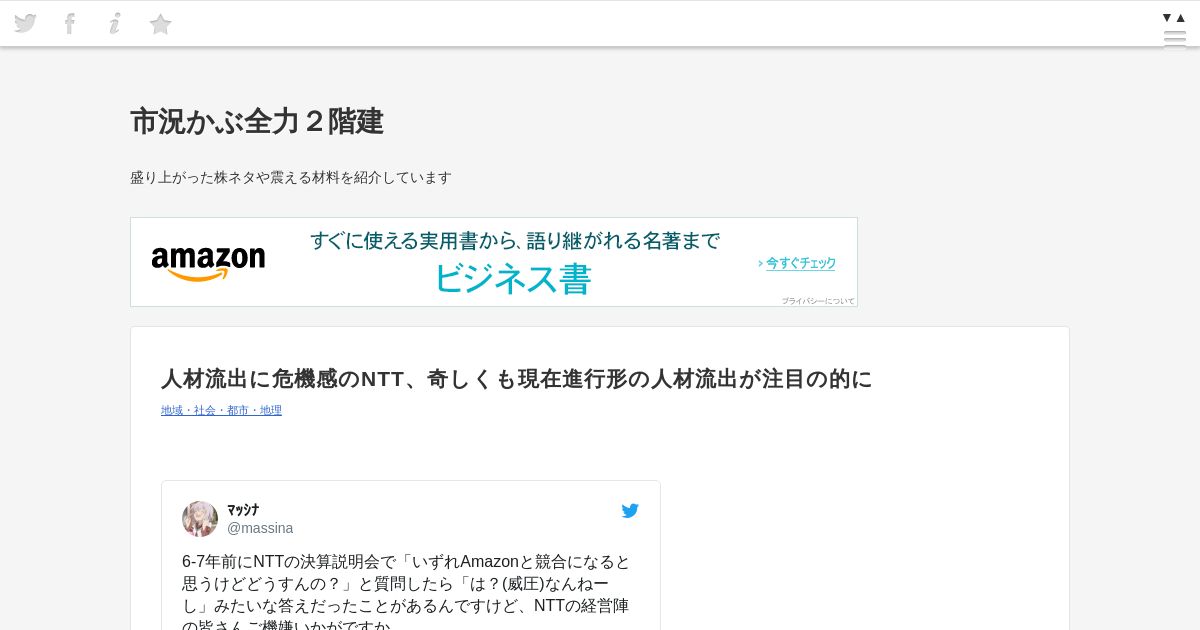Click マッシナ profile avatar
The image size is (1200, 630).
(200, 519)
